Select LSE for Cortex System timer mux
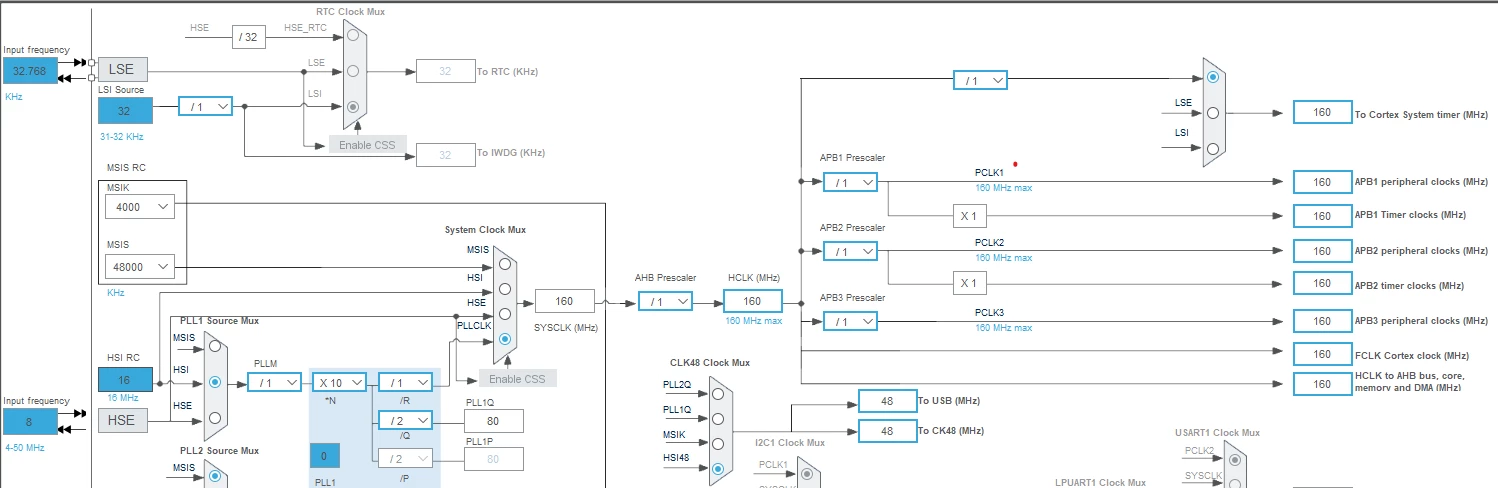Viewport: 1498px width, 488px height. [1213, 112]
